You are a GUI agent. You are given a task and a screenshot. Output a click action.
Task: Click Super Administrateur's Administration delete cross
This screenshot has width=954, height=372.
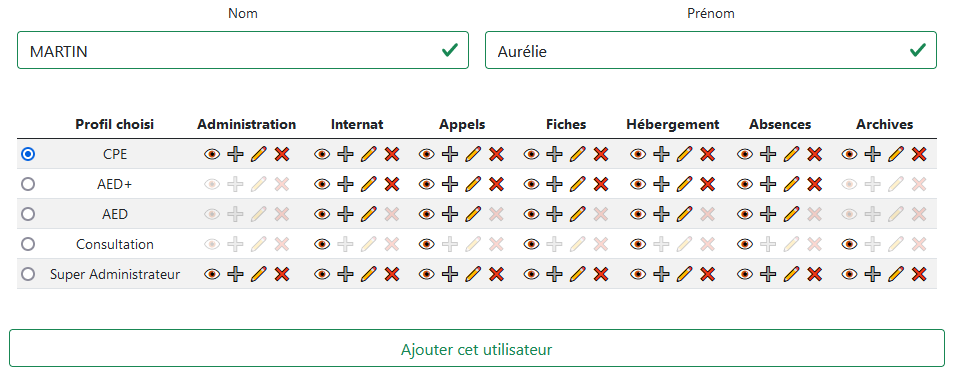[x=281, y=275]
